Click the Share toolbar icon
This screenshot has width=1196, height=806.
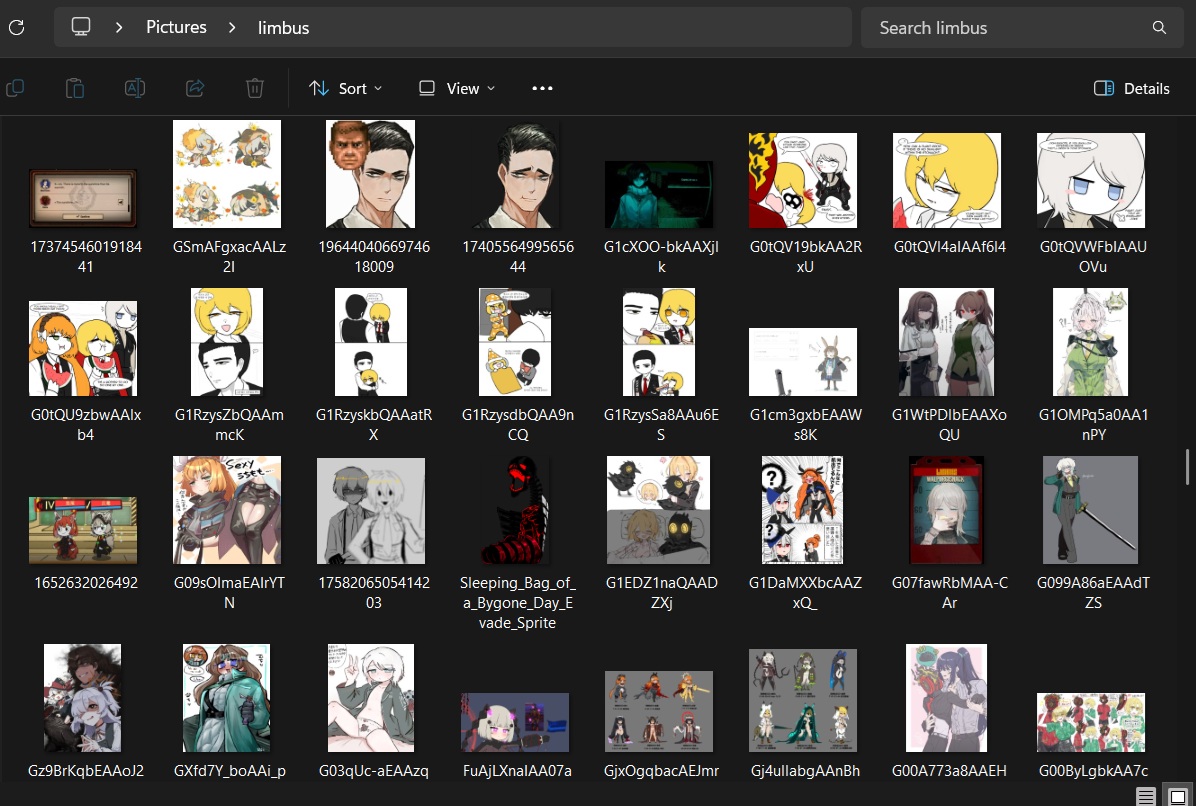195,88
